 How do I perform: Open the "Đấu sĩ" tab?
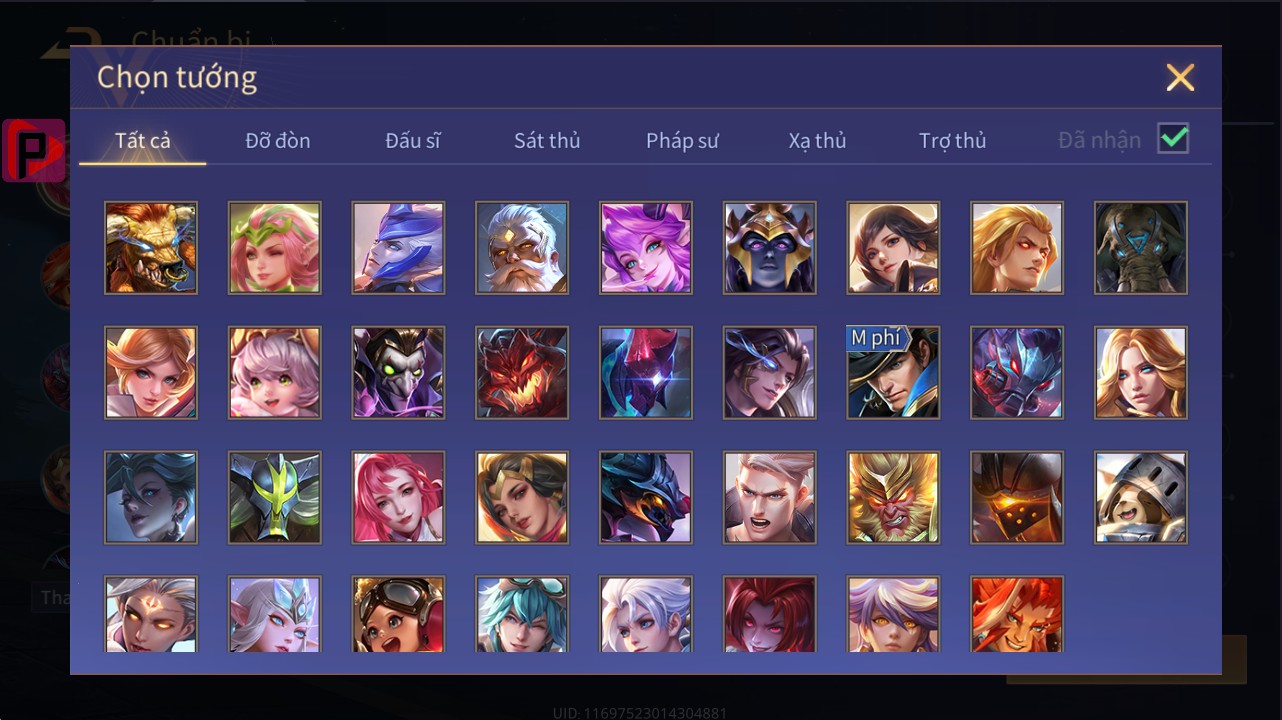coord(413,141)
